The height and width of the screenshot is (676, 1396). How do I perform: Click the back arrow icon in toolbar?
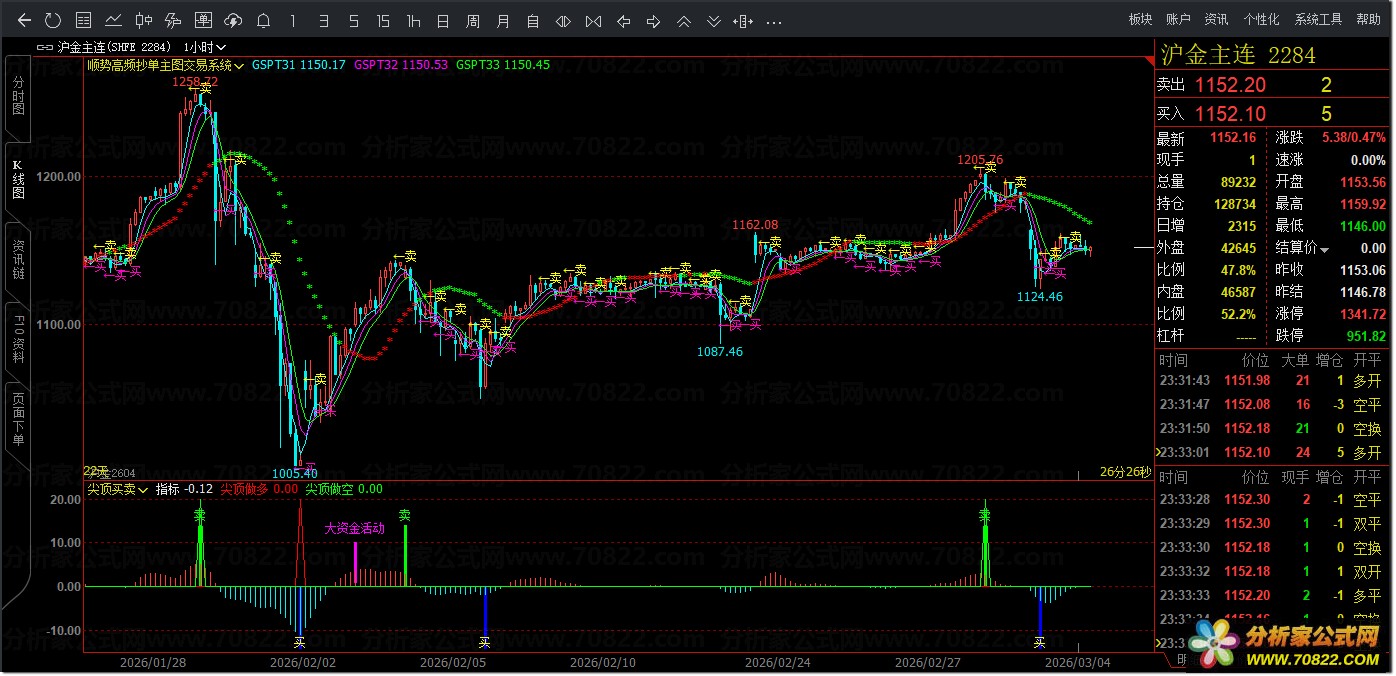coord(24,20)
